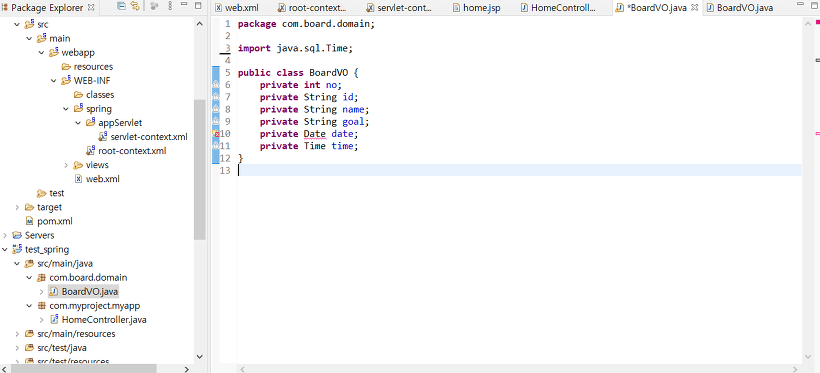Screen dimensions: 820x373
Task: Click the test_spring project icon
Action: [17, 250]
